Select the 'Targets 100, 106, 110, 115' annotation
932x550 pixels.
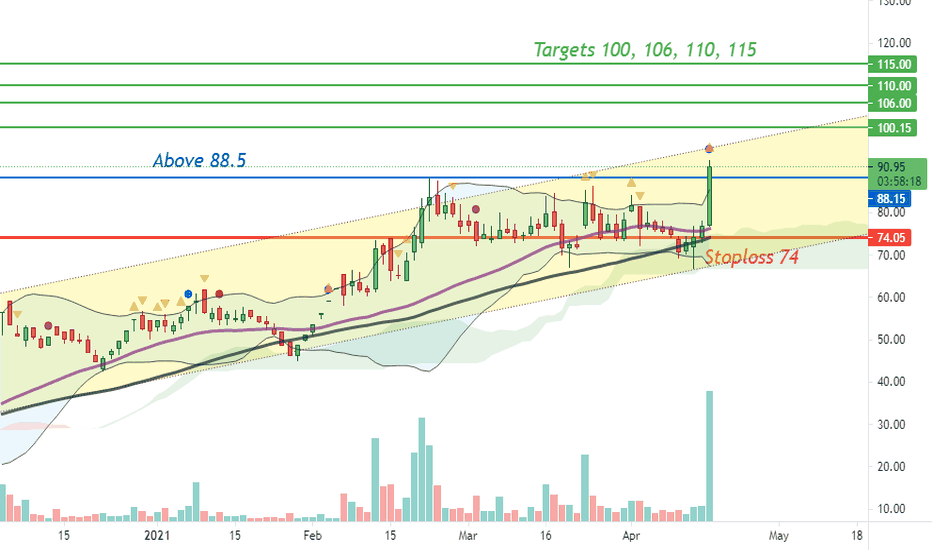[645, 49]
